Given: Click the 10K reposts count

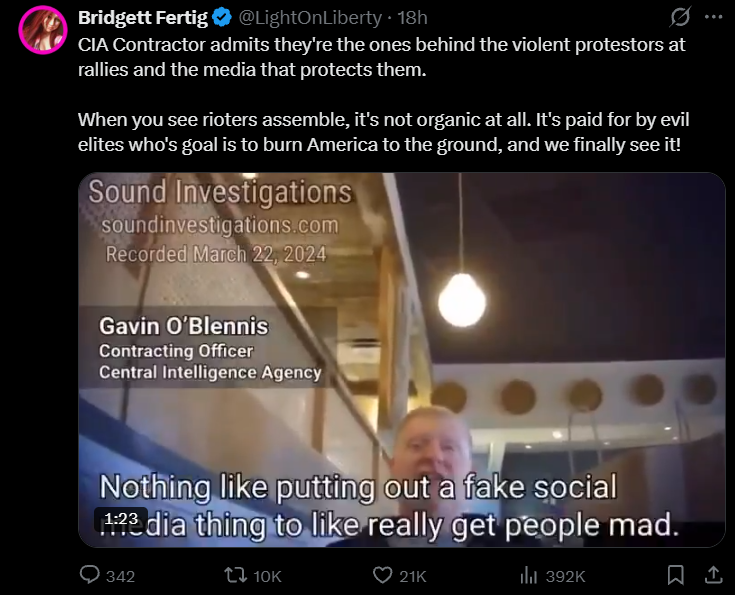Looking at the screenshot, I should coord(267,576).
